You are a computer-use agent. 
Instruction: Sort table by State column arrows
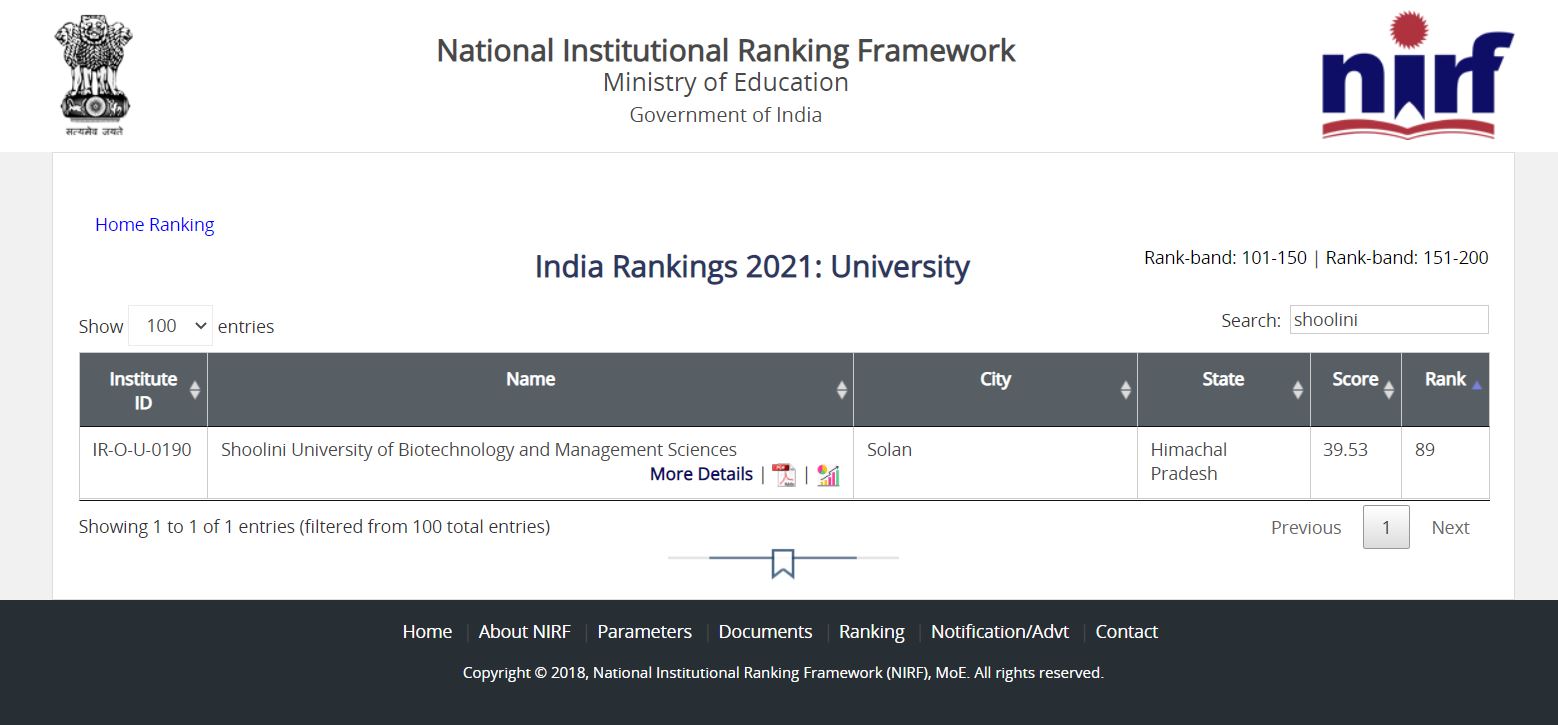(1299, 390)
